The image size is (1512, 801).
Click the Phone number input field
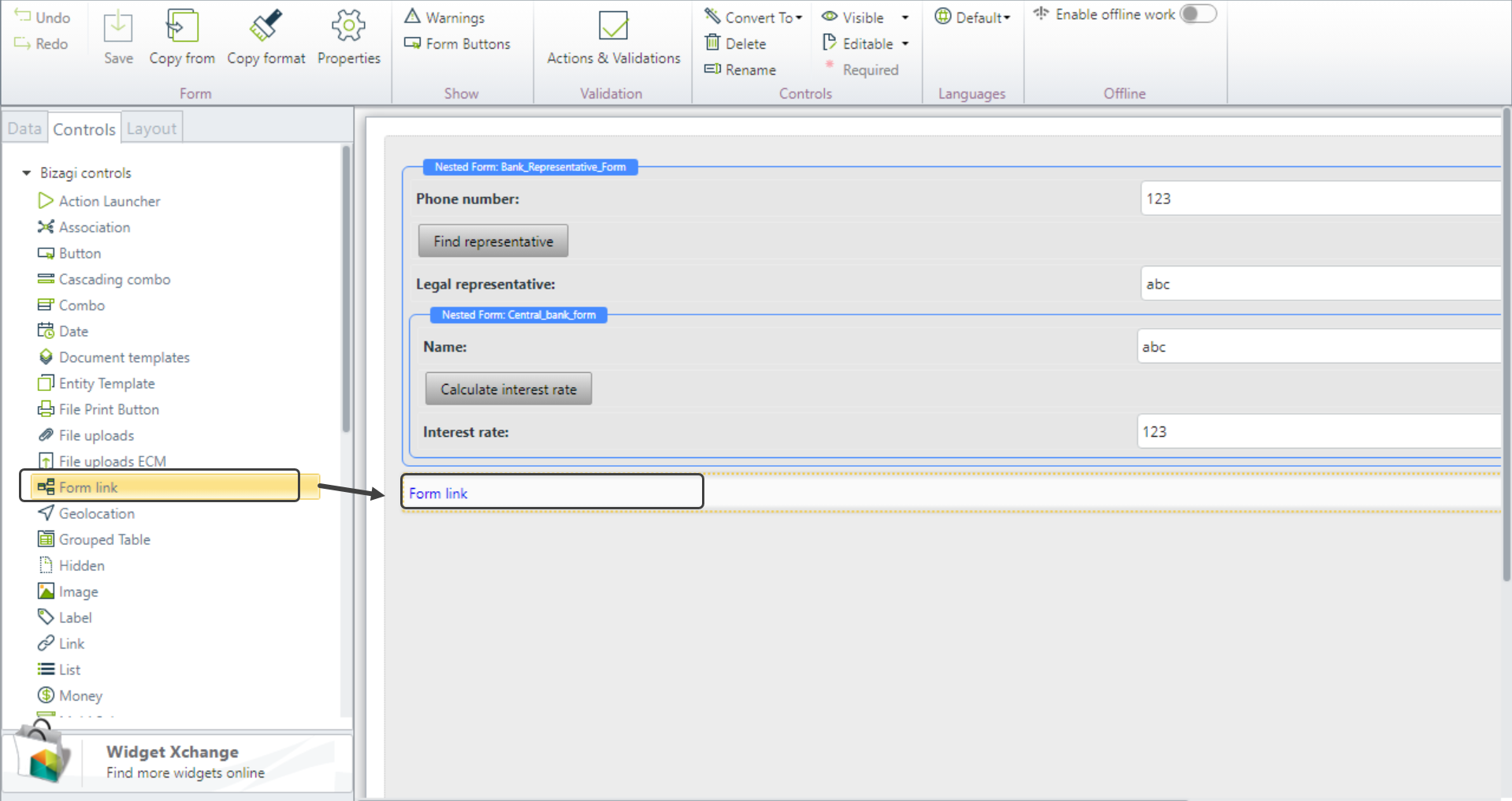[x=1320, y=199]
